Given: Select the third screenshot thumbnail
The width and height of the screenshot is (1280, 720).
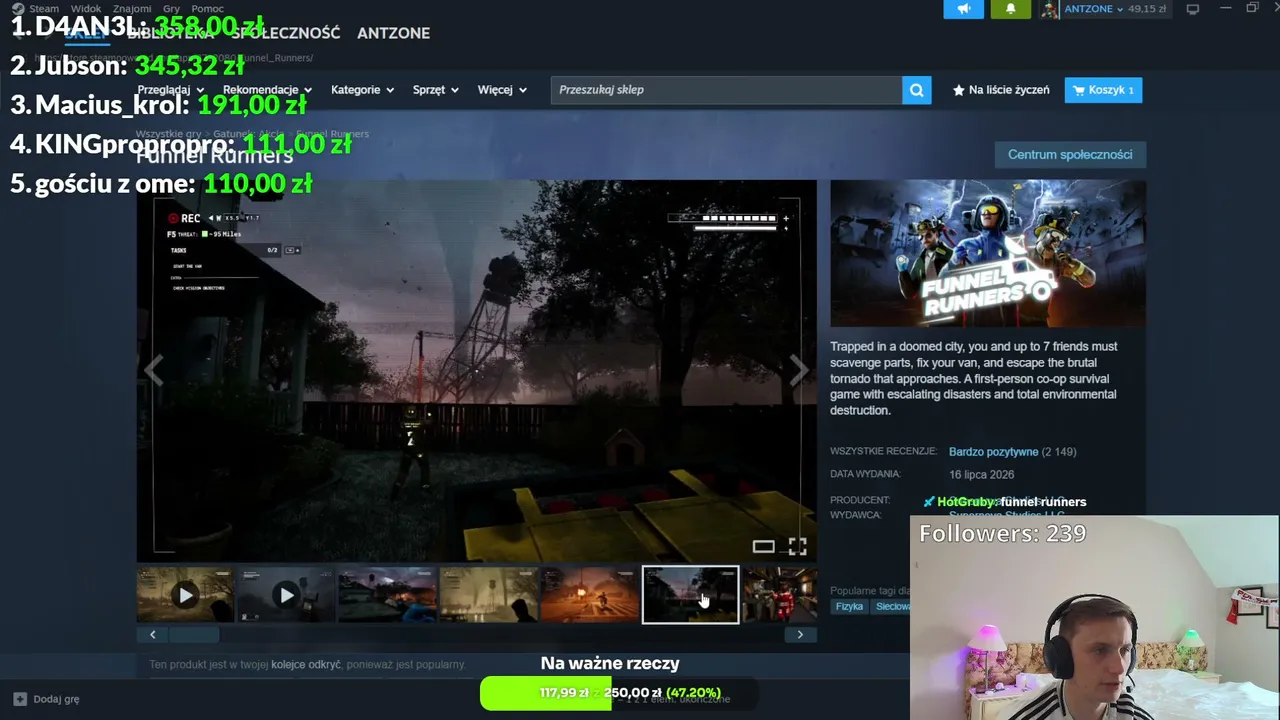Looking at the screenshot, I should click(x=388, y=595).
